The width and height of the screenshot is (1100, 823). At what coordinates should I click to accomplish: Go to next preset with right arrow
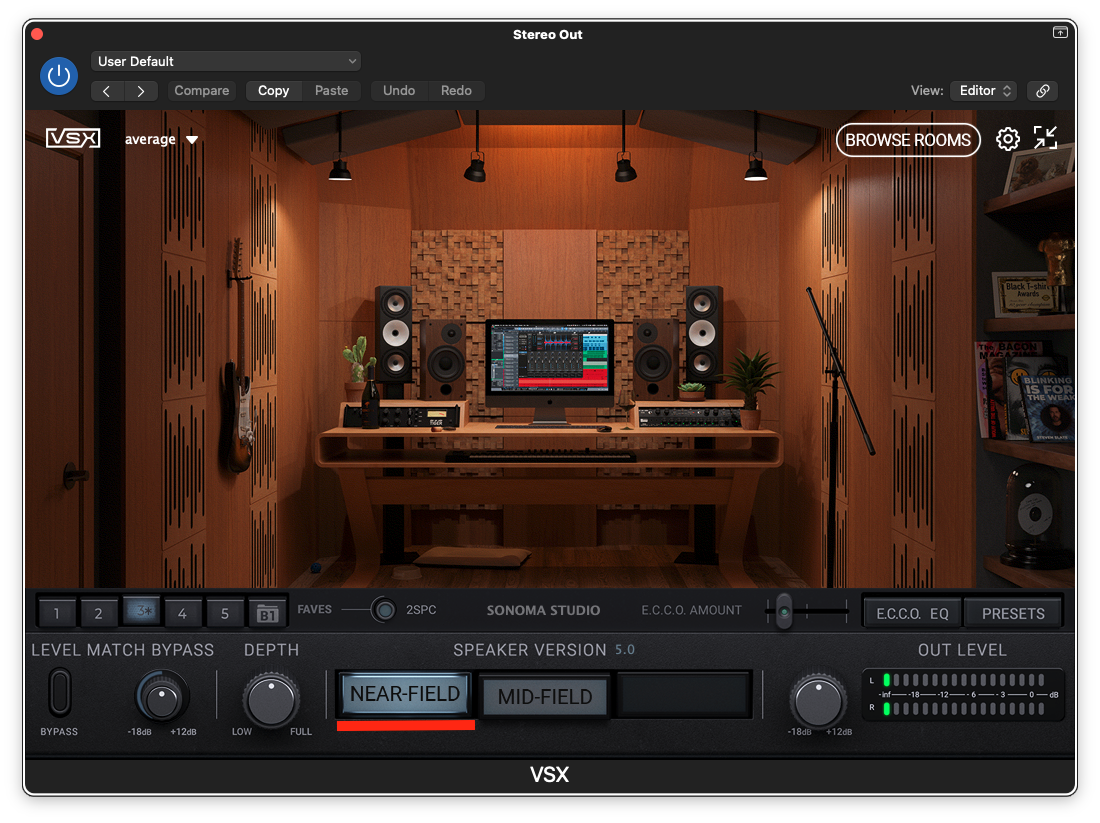click(141, 91)
